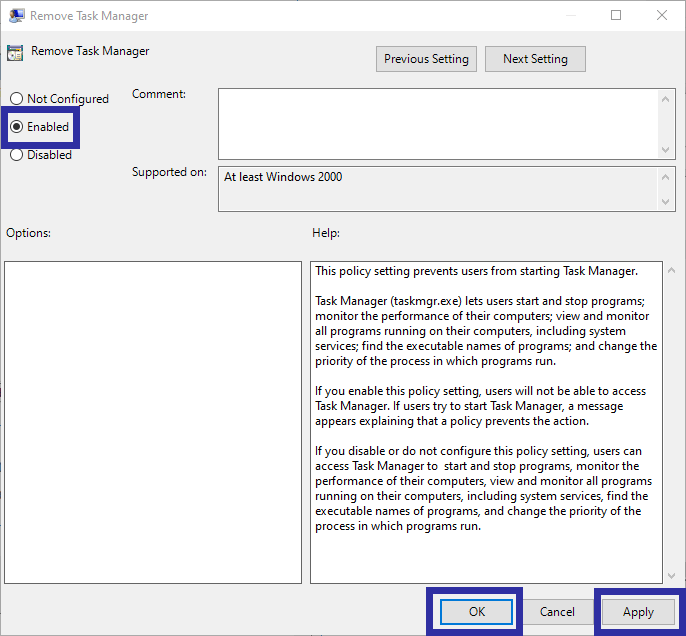Confirm with the OK button
Image resolution: width=686 pixels, height=636 pixels.
pos(476,612)
